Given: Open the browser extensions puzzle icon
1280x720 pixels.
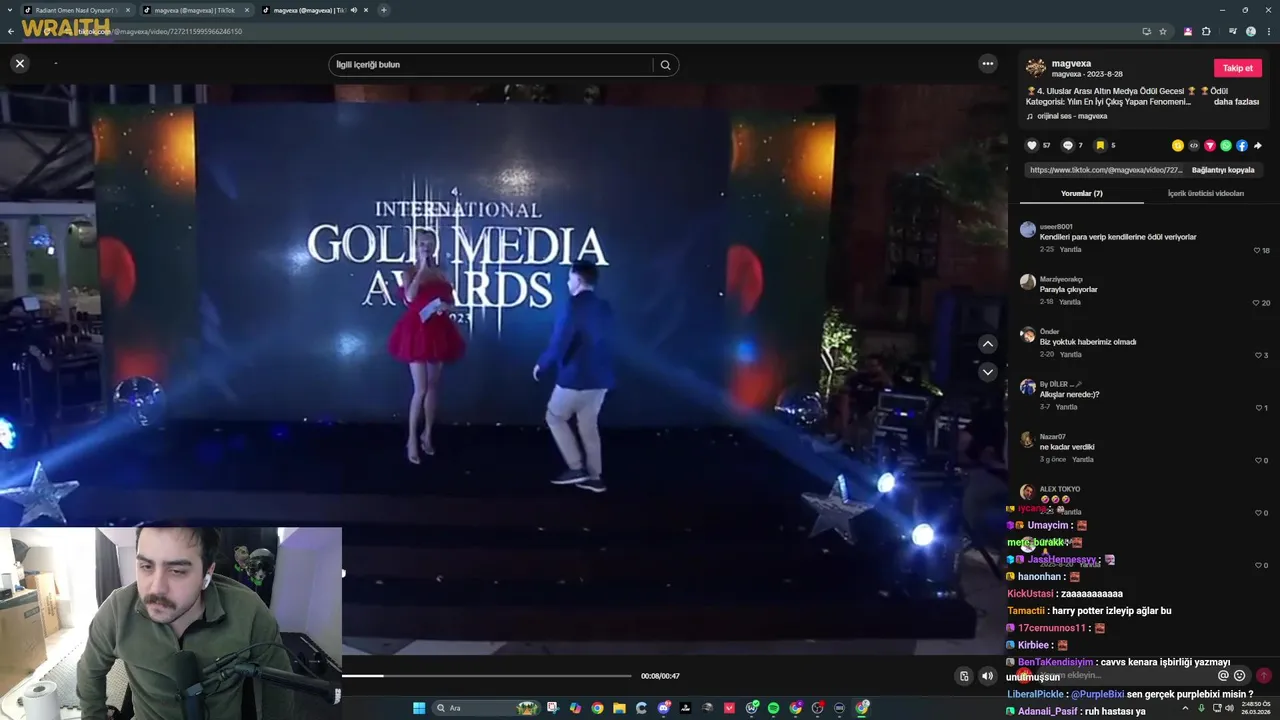Looking at the screenshot, I should coord(1206,31).
